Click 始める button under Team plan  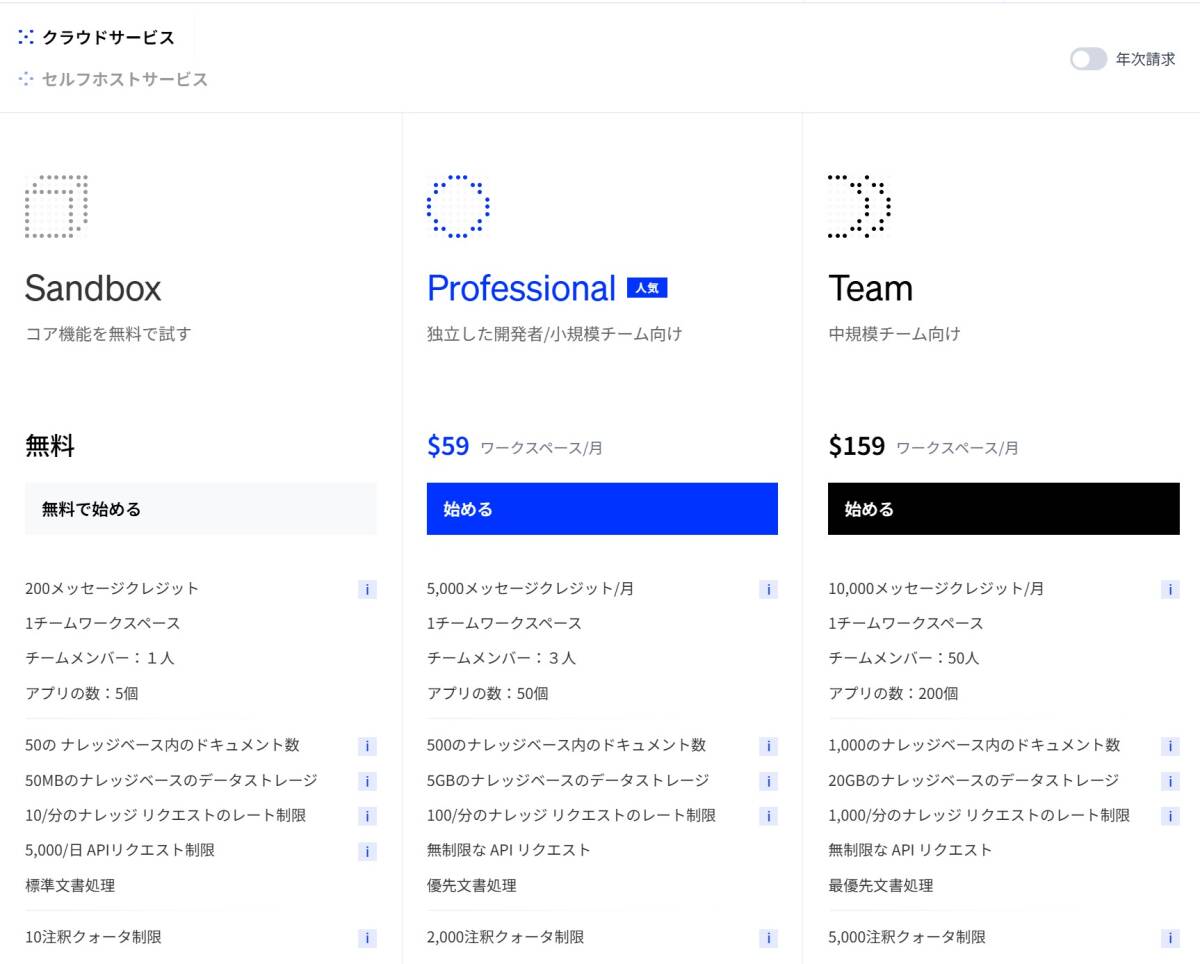point(1004,509)
